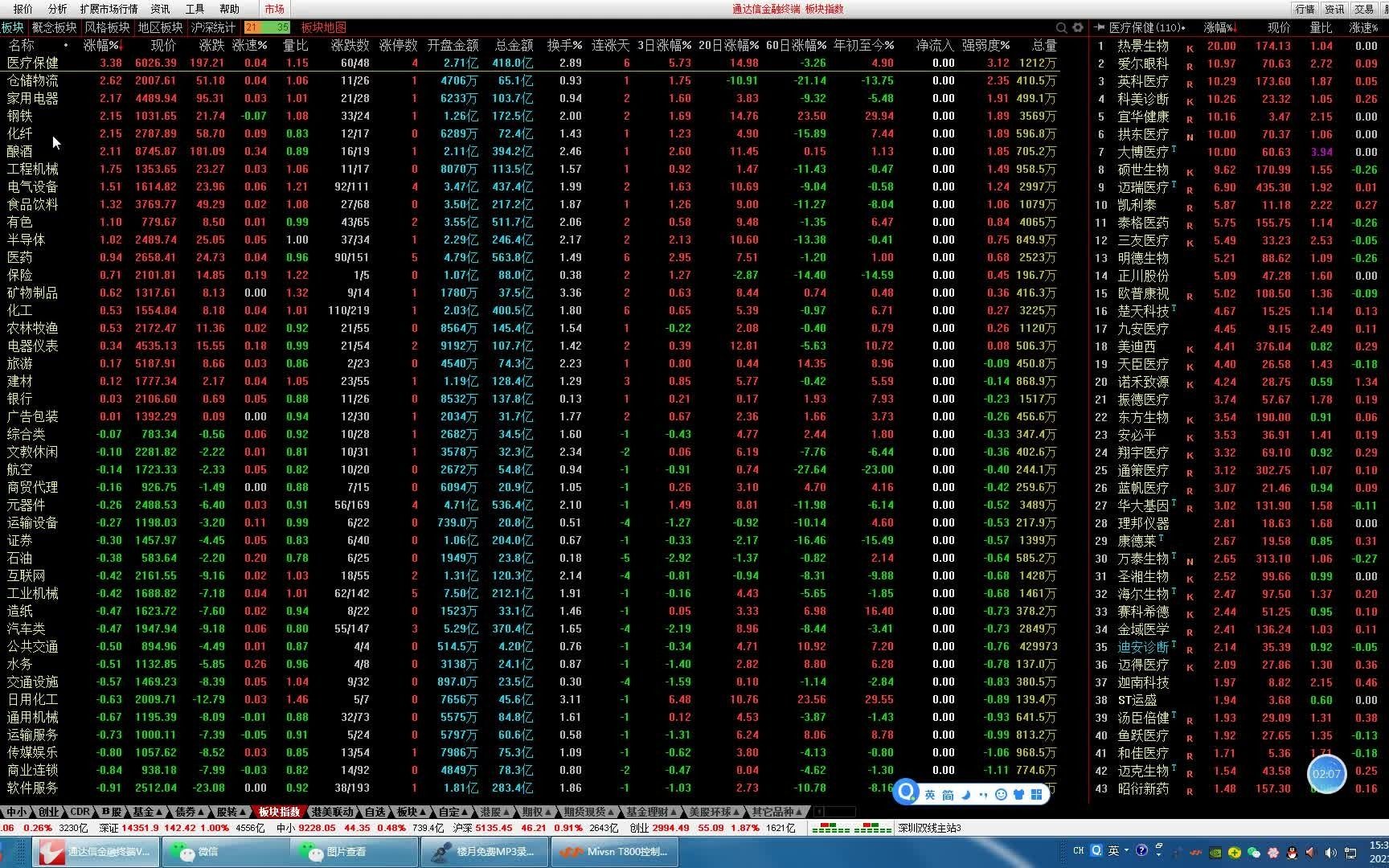This screenshot has height=868, width=1389.
Task: Click the blue 02:07 timer circle
Action: click(x=1326, y=774)
